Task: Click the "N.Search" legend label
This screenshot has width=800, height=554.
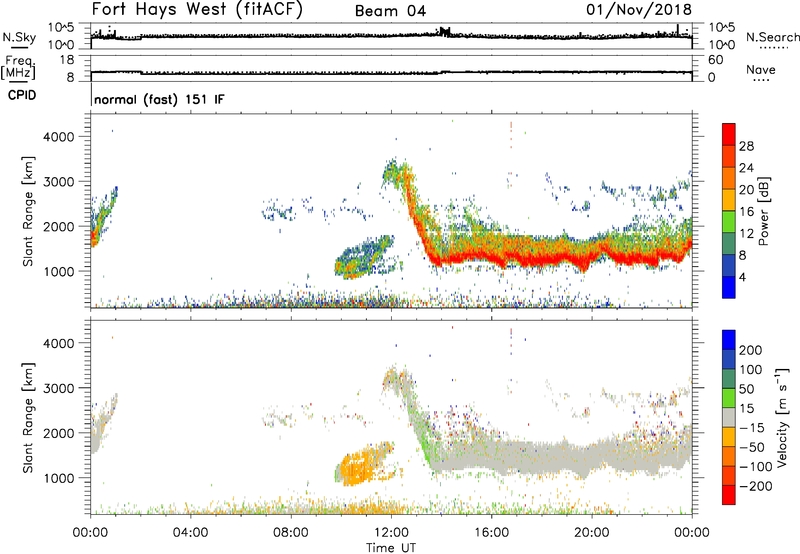Action: point(772,37)
